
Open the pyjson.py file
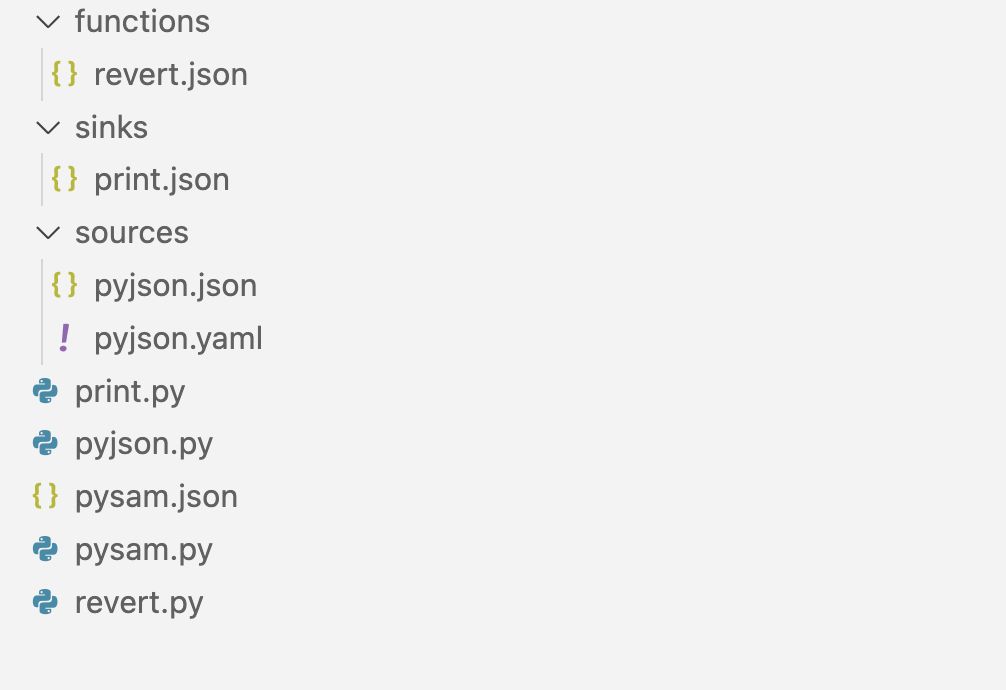[x=143, y=443]
